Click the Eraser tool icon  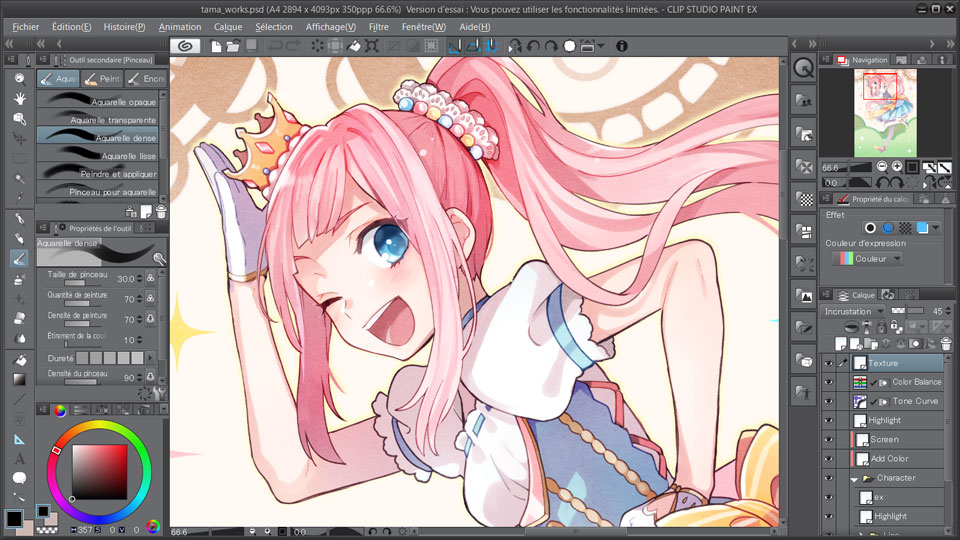click(x=20, y=318)
